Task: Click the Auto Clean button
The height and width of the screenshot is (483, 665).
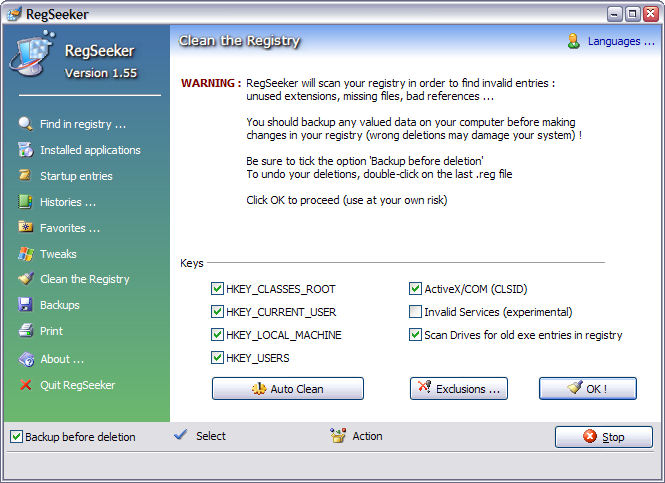Action: point(288,388)
